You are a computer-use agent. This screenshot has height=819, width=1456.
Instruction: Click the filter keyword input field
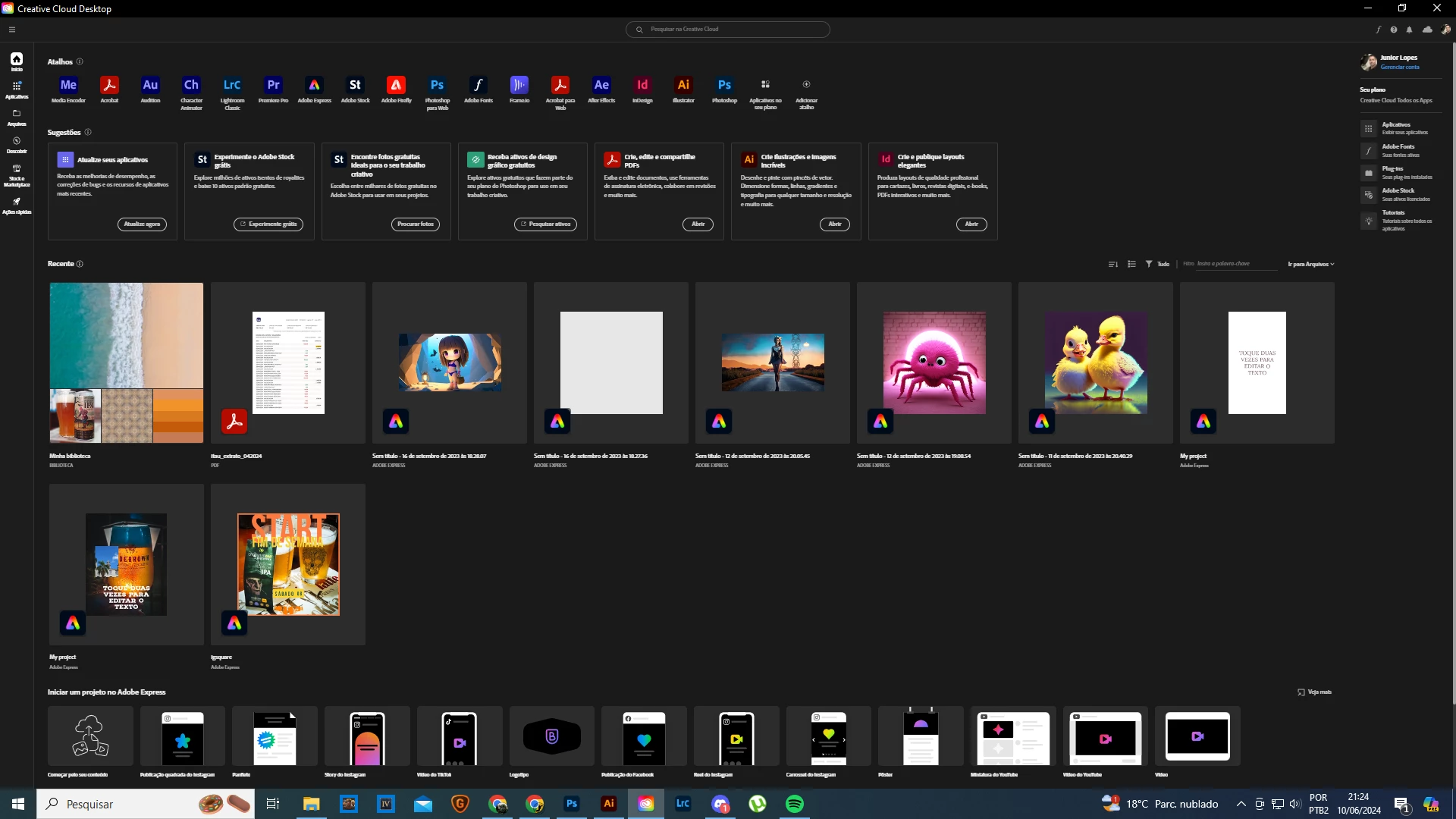point(1235,264)
